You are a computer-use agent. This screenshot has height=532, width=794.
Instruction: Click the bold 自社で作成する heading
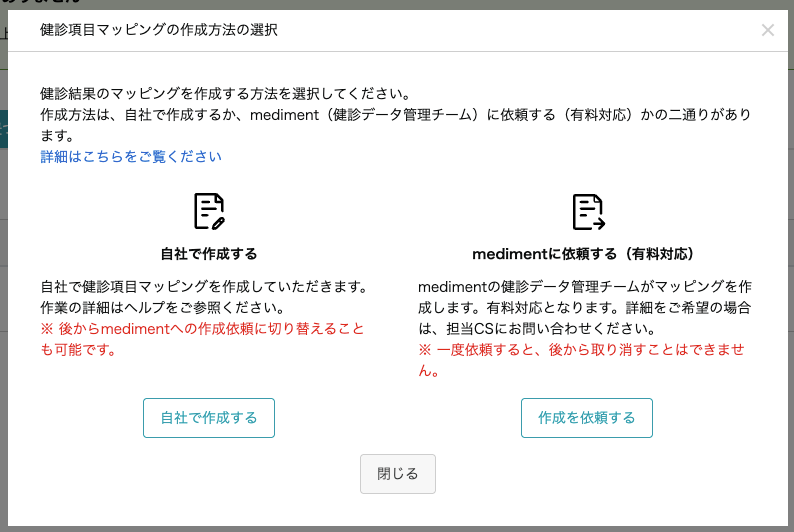pos(209,254)
